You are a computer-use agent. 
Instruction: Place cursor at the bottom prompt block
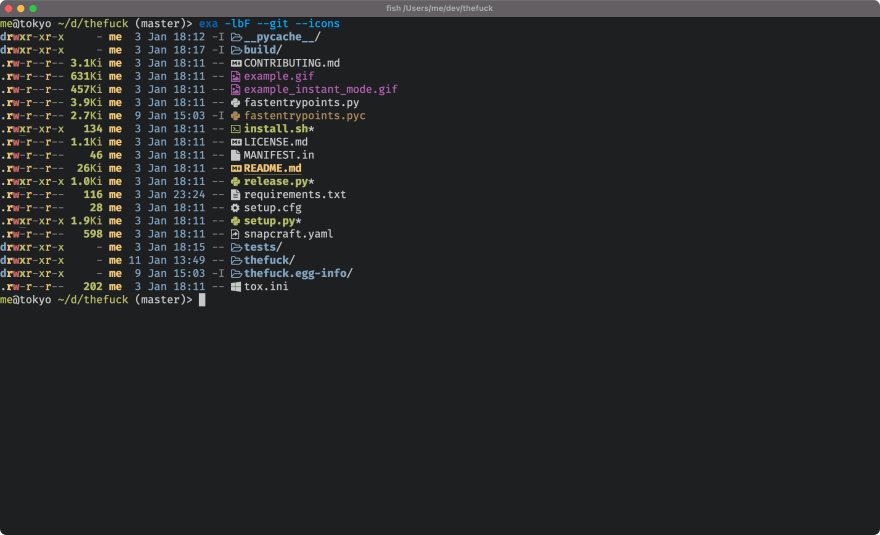tap(202, 300)
